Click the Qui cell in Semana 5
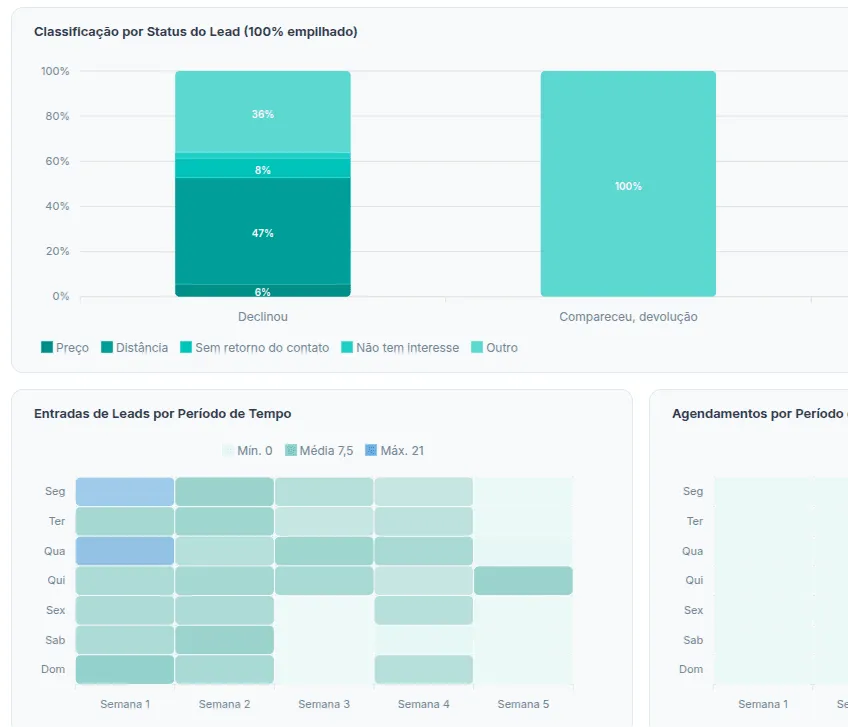Viewport: 848px width, 727px height. 523,580
